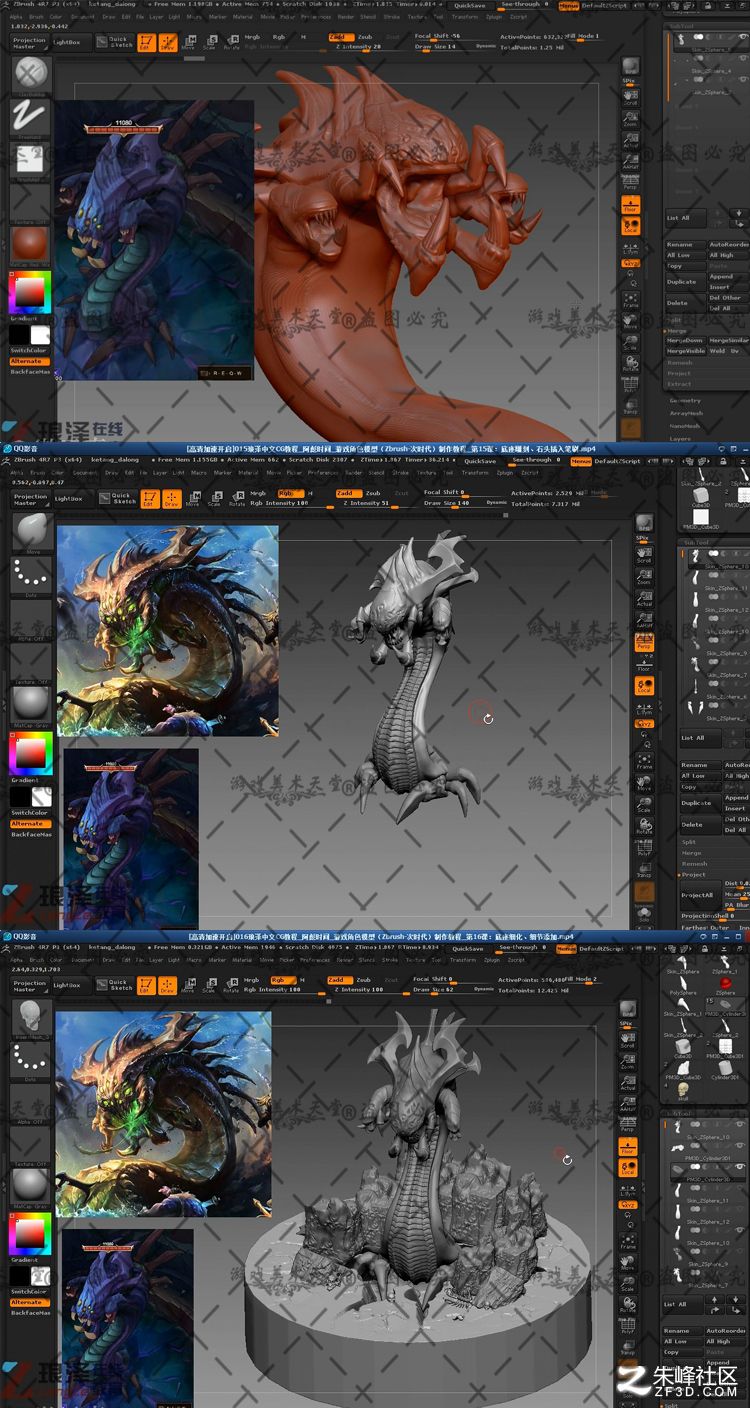The image size is (750, 1408).
Task: Open the stroke type thumbnail in top window
Action: pos(31,120)
